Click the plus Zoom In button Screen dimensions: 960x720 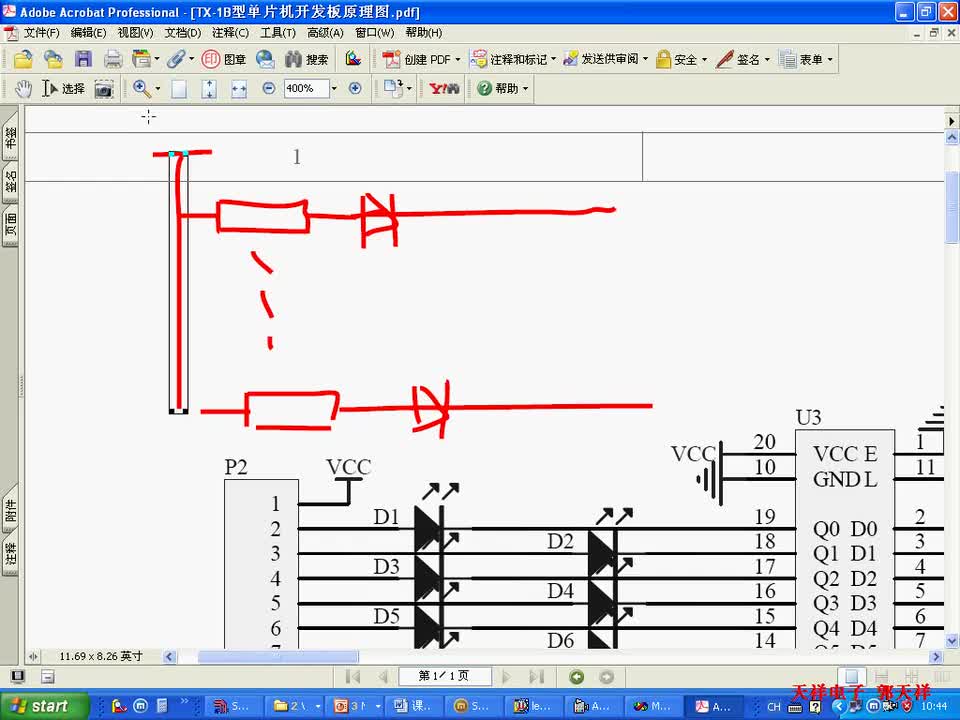tap(355, 88)
